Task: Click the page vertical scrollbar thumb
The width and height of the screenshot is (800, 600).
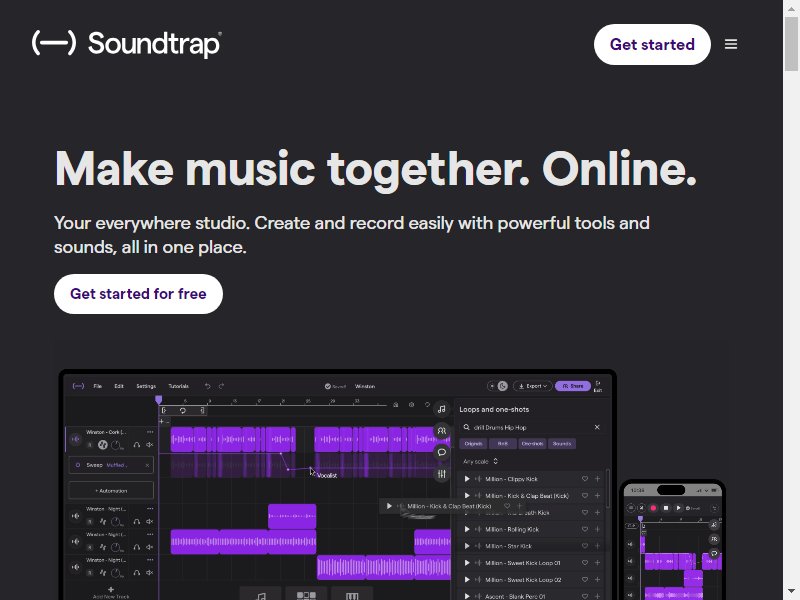Action: point(791,44)
